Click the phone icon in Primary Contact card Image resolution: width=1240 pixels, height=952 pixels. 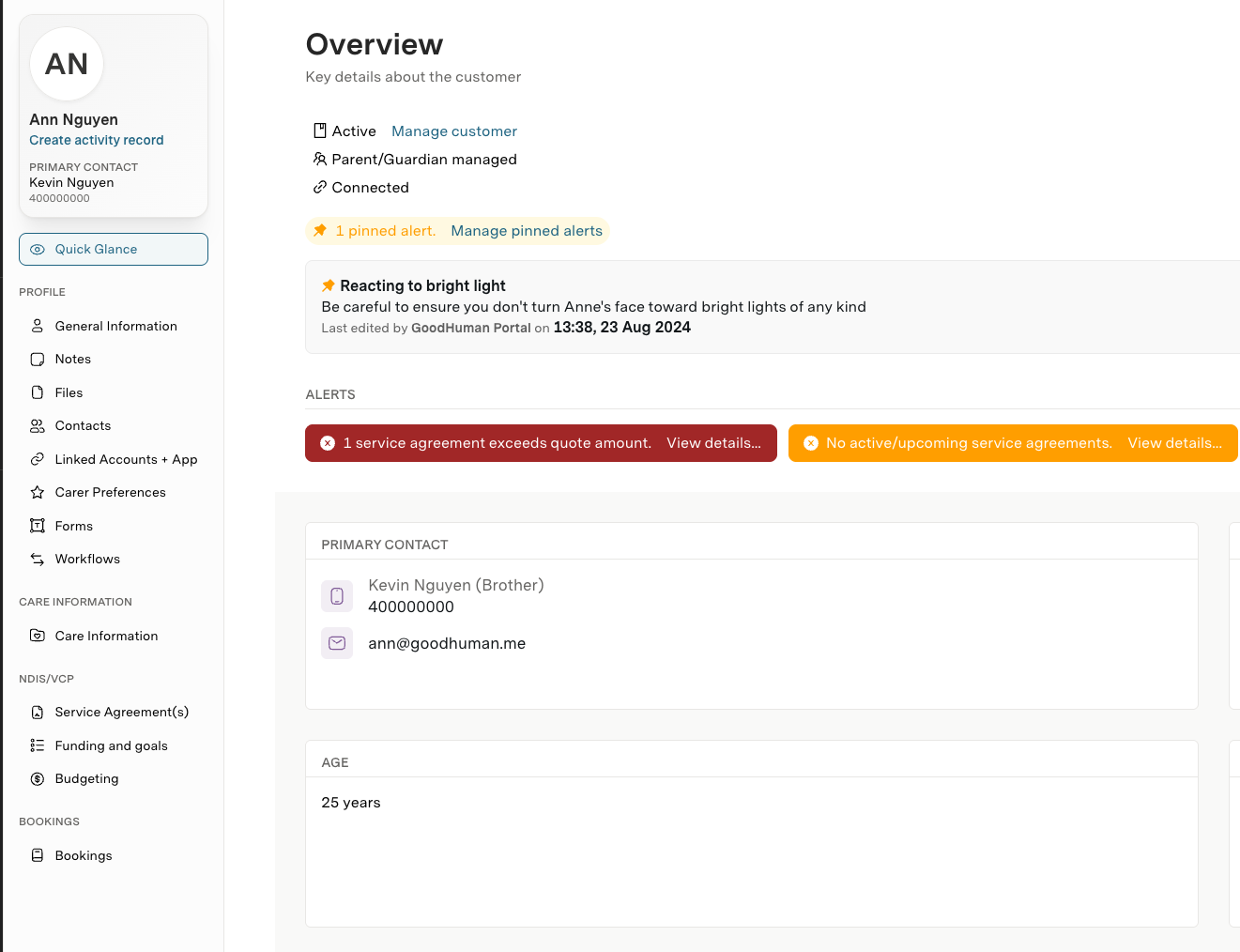pyautogui.click(x=337, y=596)
